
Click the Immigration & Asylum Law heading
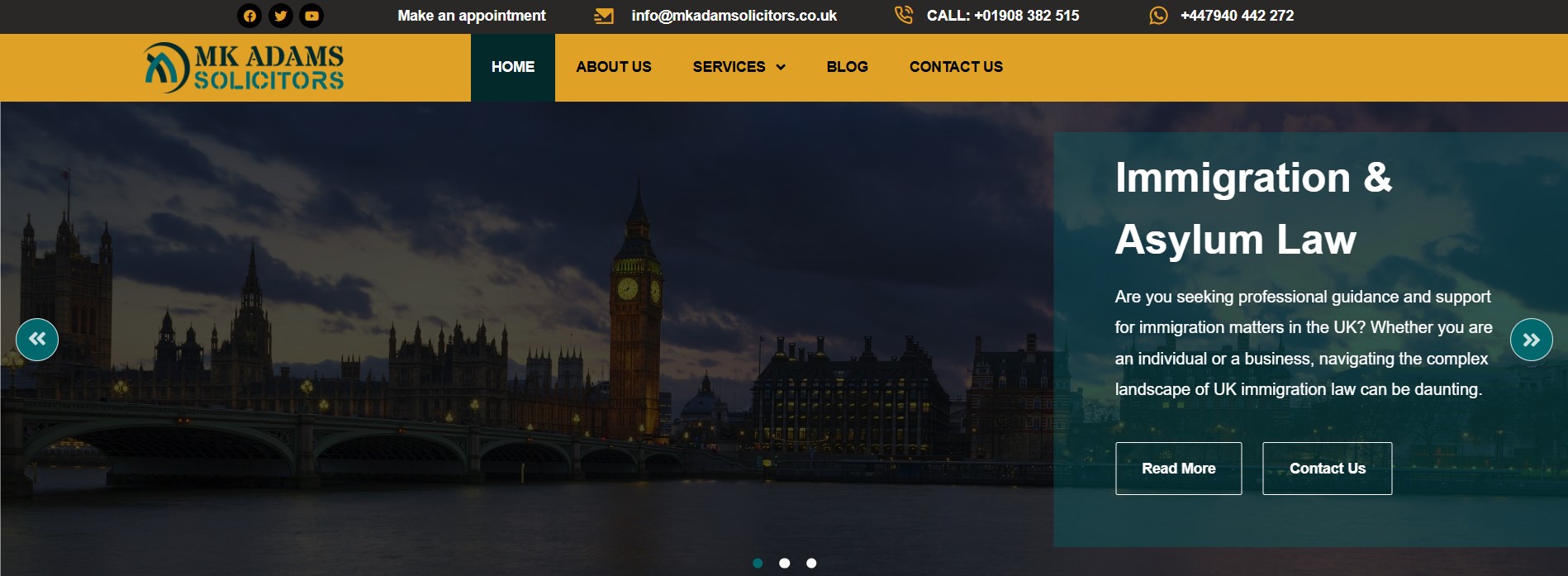[x=1253, y=208]
